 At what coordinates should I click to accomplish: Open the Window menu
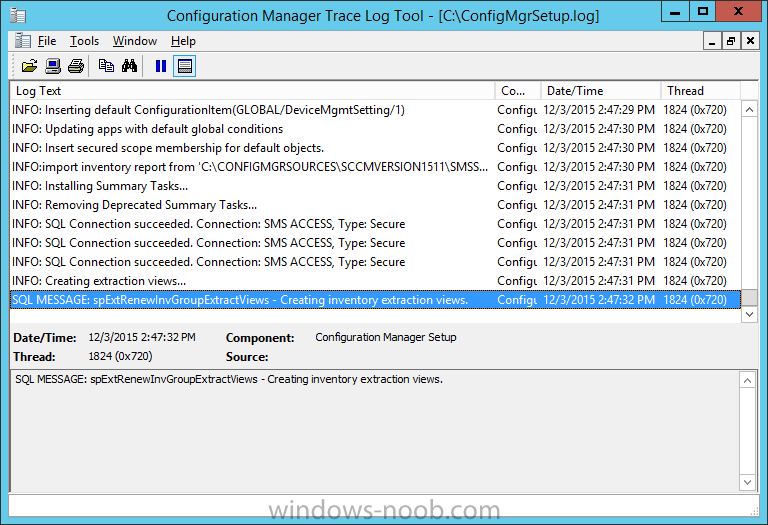click(x=135, y=41)
